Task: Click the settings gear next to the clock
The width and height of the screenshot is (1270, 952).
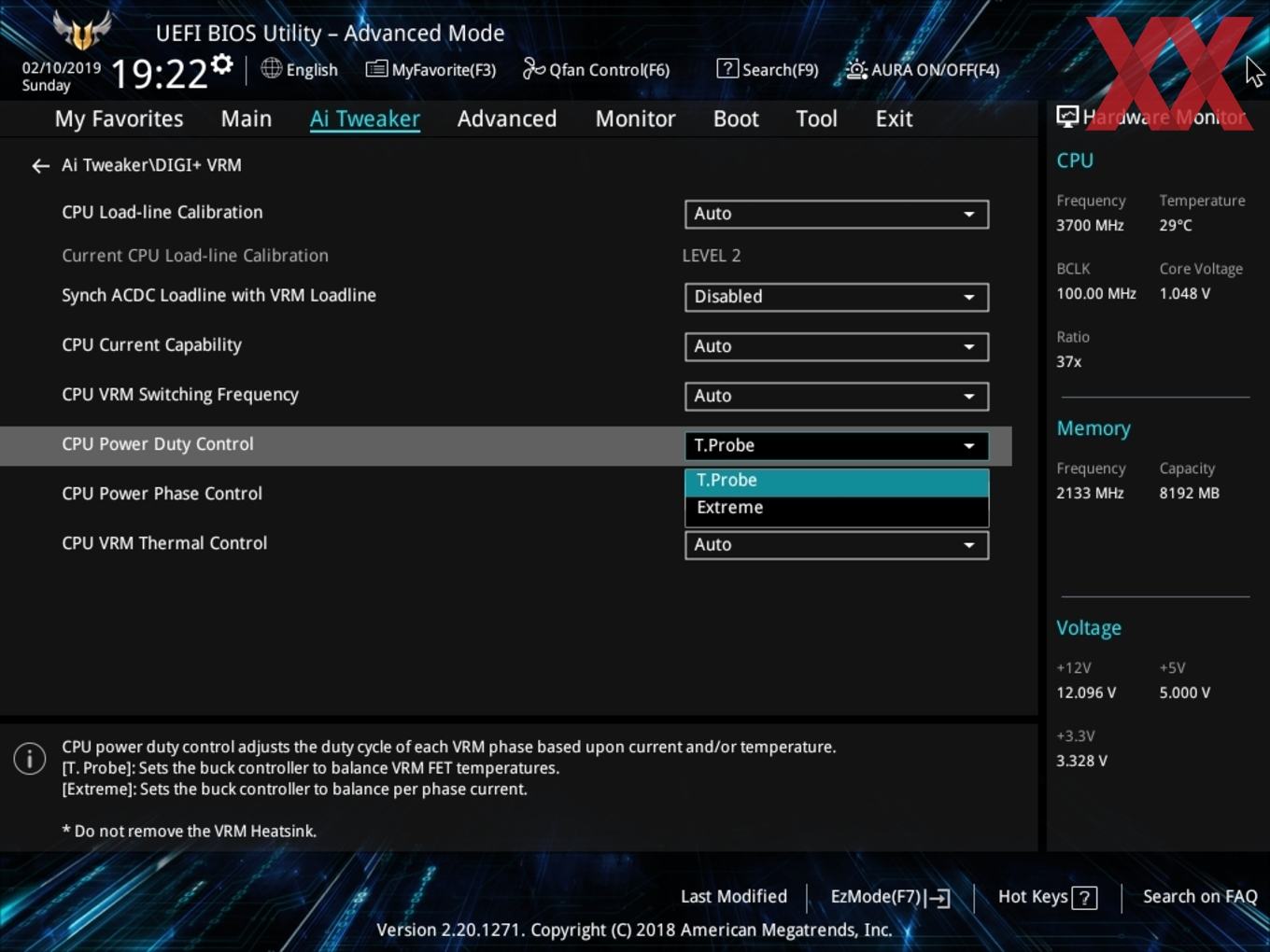Action: click(222, 64)
